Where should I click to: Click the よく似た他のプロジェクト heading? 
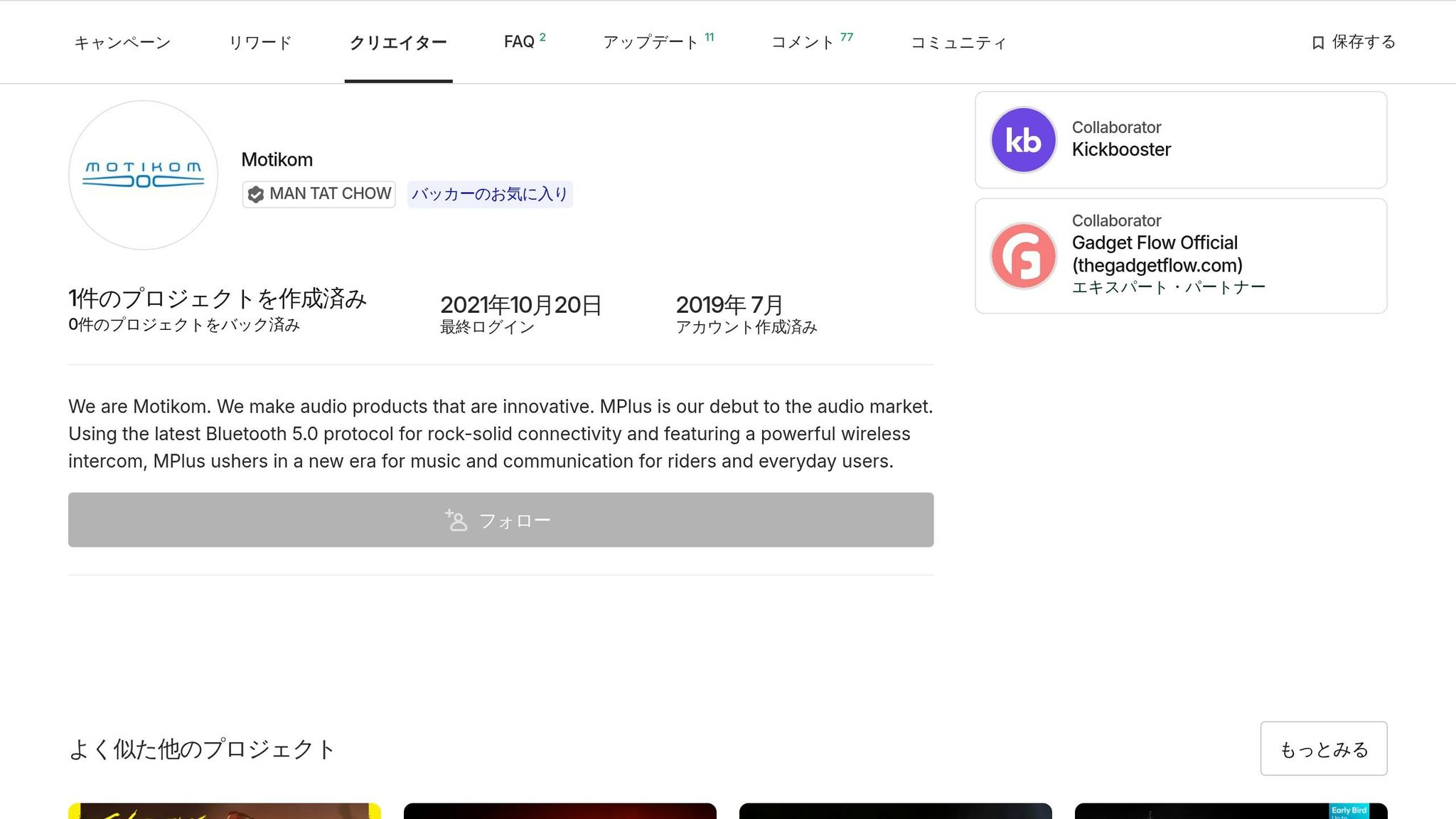[x=202, y=749]
